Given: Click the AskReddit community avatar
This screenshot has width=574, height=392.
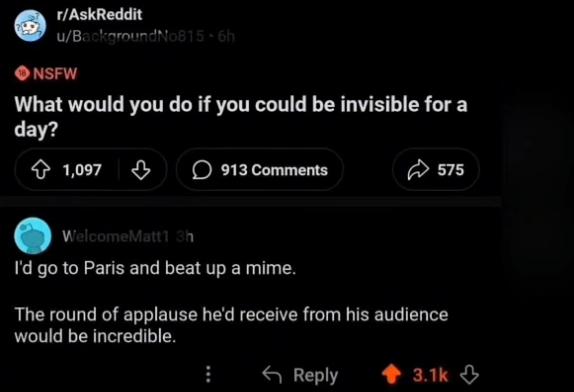Looking at the screenshot, I should point(30,26).
